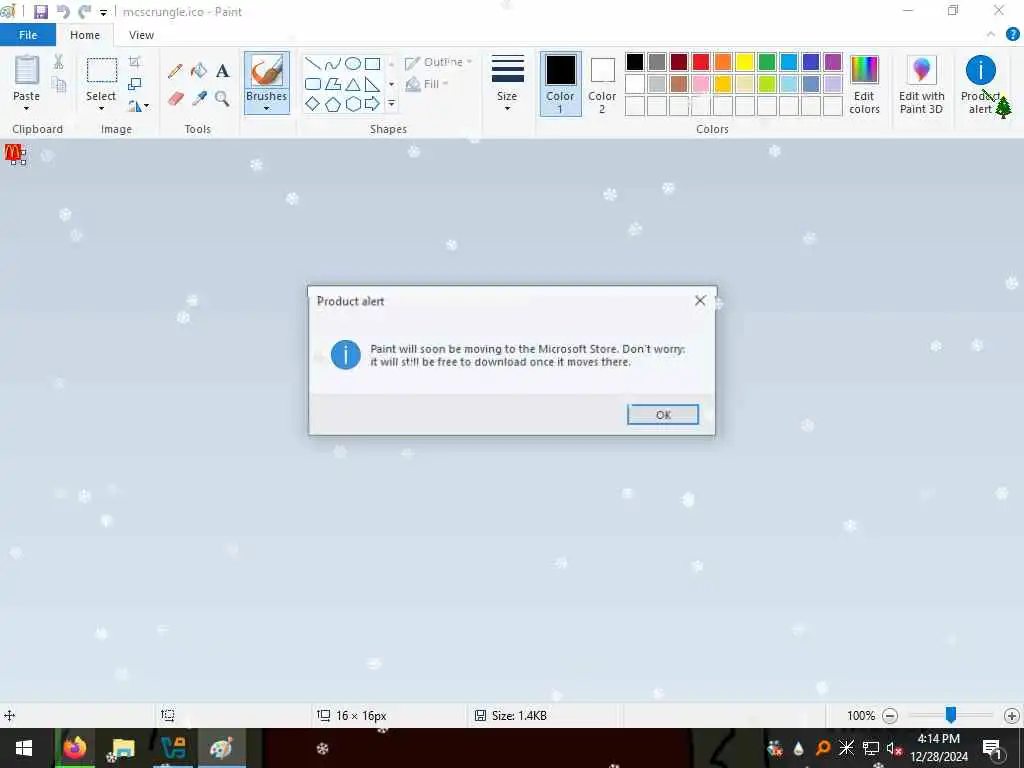Activate the Text tool

tap(222, 71)
